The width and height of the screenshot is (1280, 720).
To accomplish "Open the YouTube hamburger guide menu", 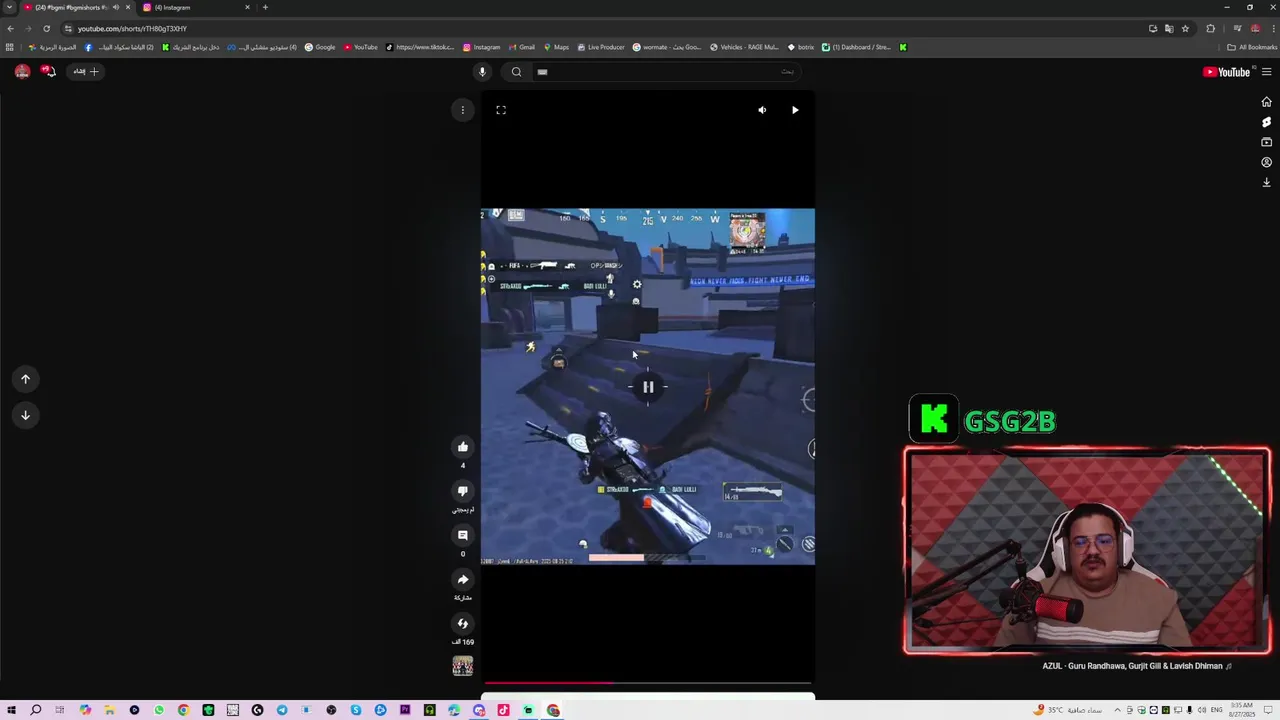I will (x=1266, y=72).
